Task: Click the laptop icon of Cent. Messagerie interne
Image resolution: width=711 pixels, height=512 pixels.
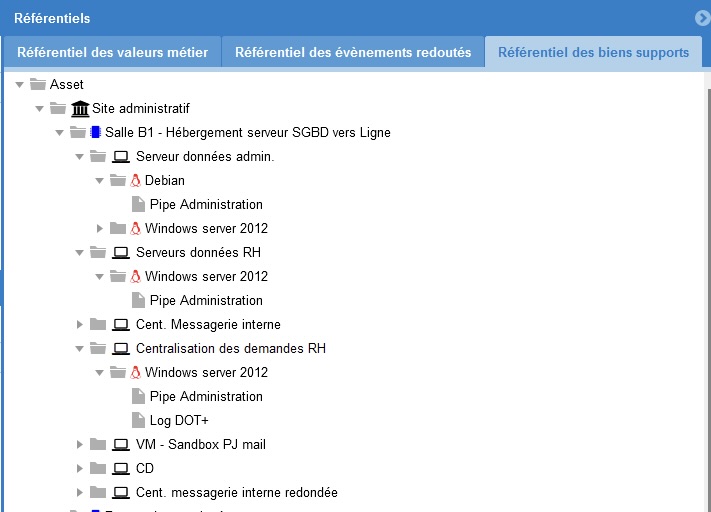Action: pos(121,324)
